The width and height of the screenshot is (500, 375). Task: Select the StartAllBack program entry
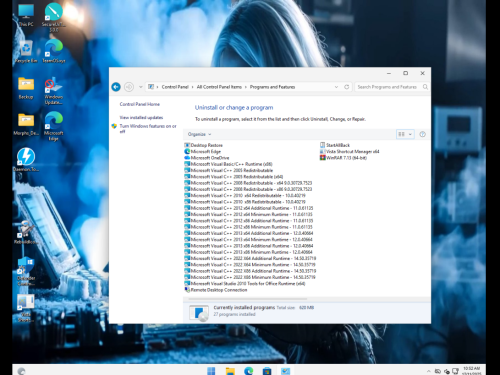coord(335,145)
